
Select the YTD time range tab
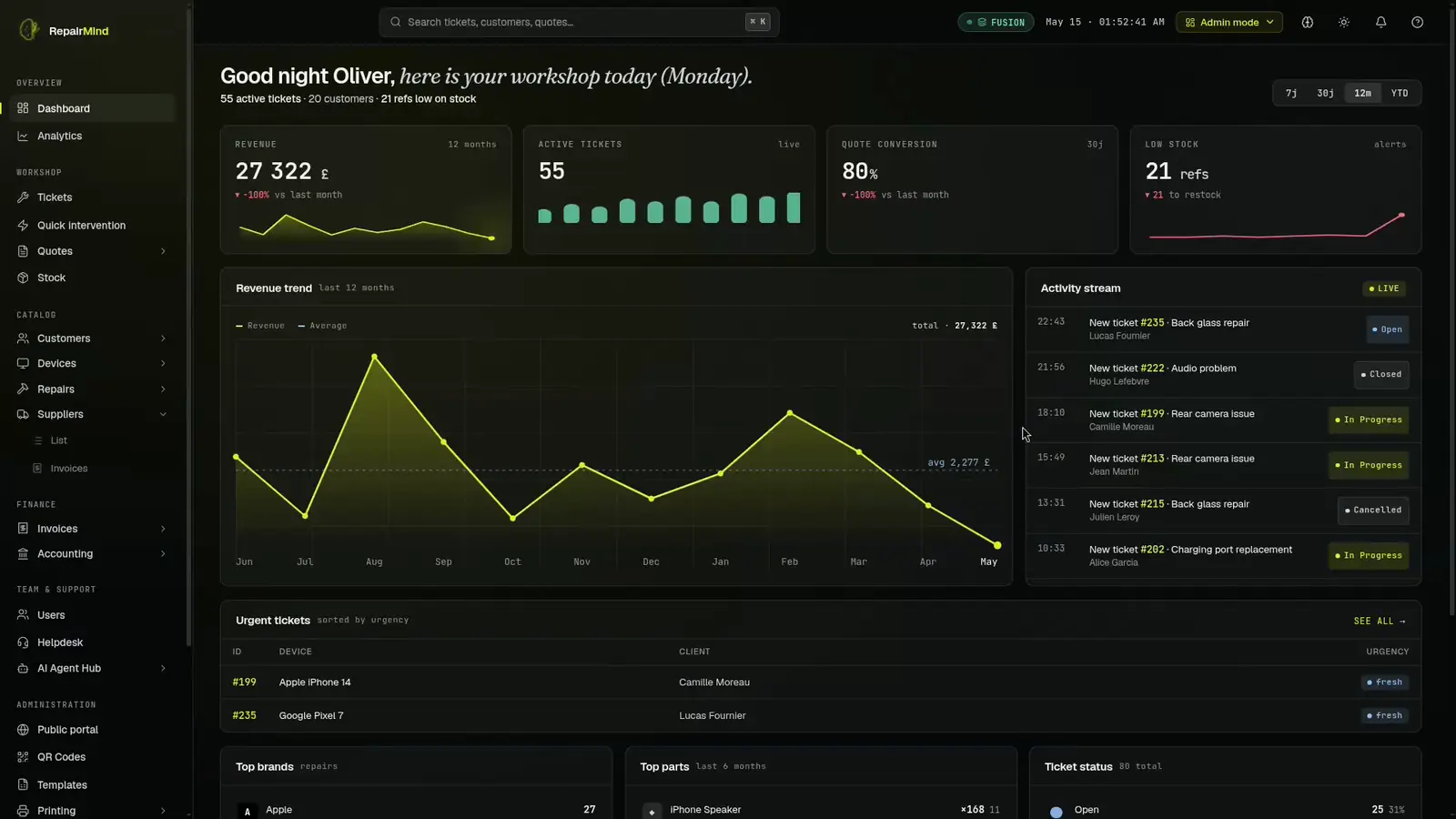coord(1400,93)
